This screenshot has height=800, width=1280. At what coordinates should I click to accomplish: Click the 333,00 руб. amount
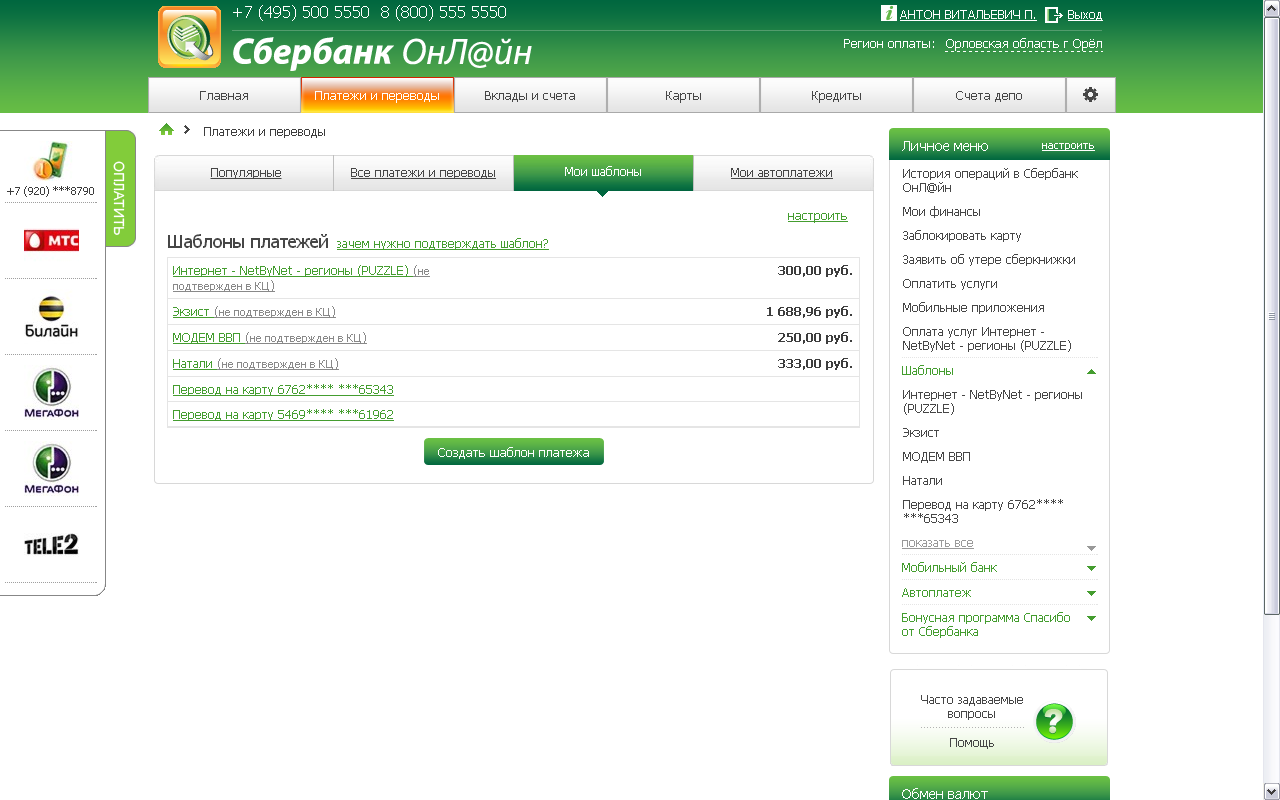[815, 363]
